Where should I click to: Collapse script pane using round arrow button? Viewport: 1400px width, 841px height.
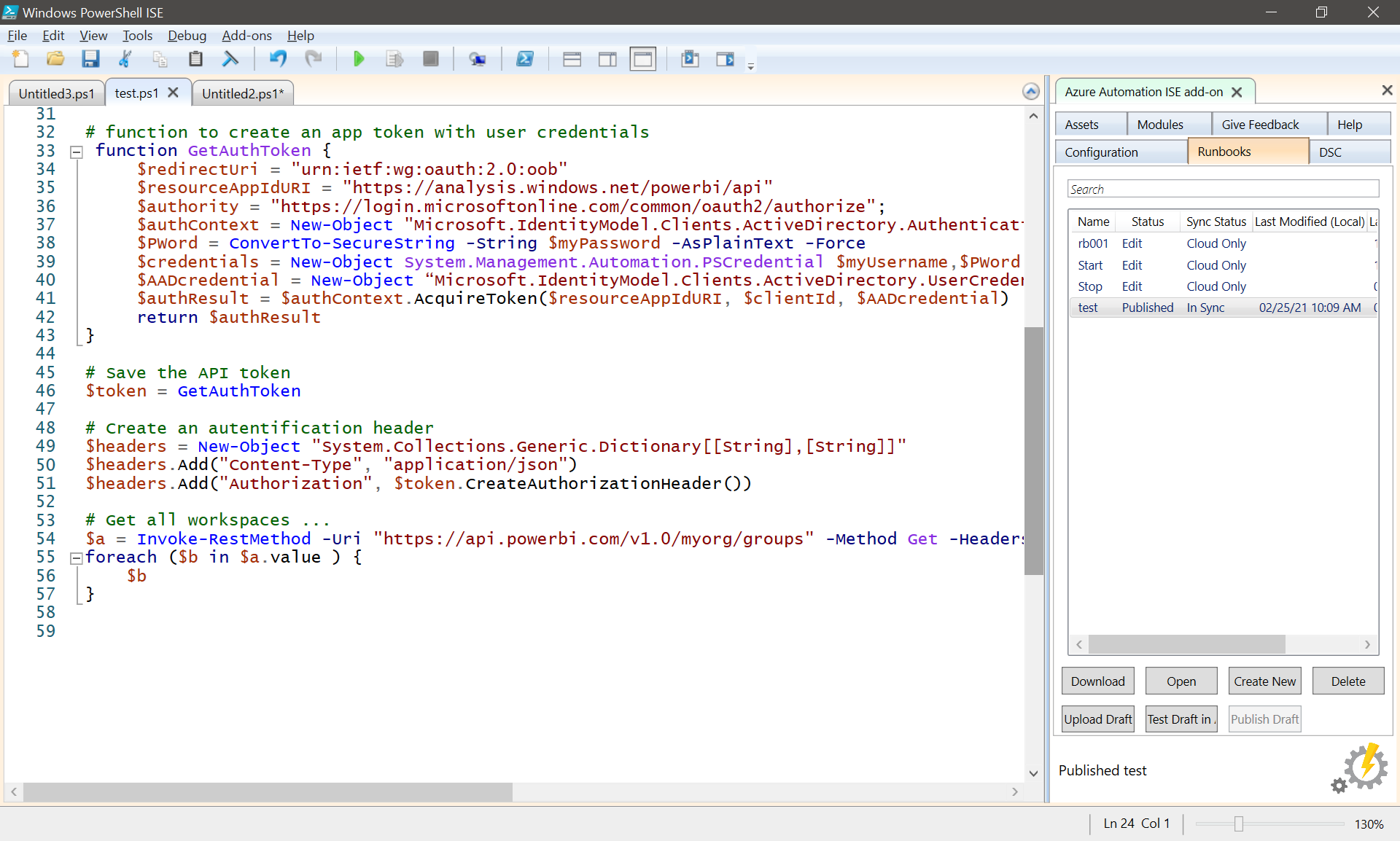pos(1030,91)
